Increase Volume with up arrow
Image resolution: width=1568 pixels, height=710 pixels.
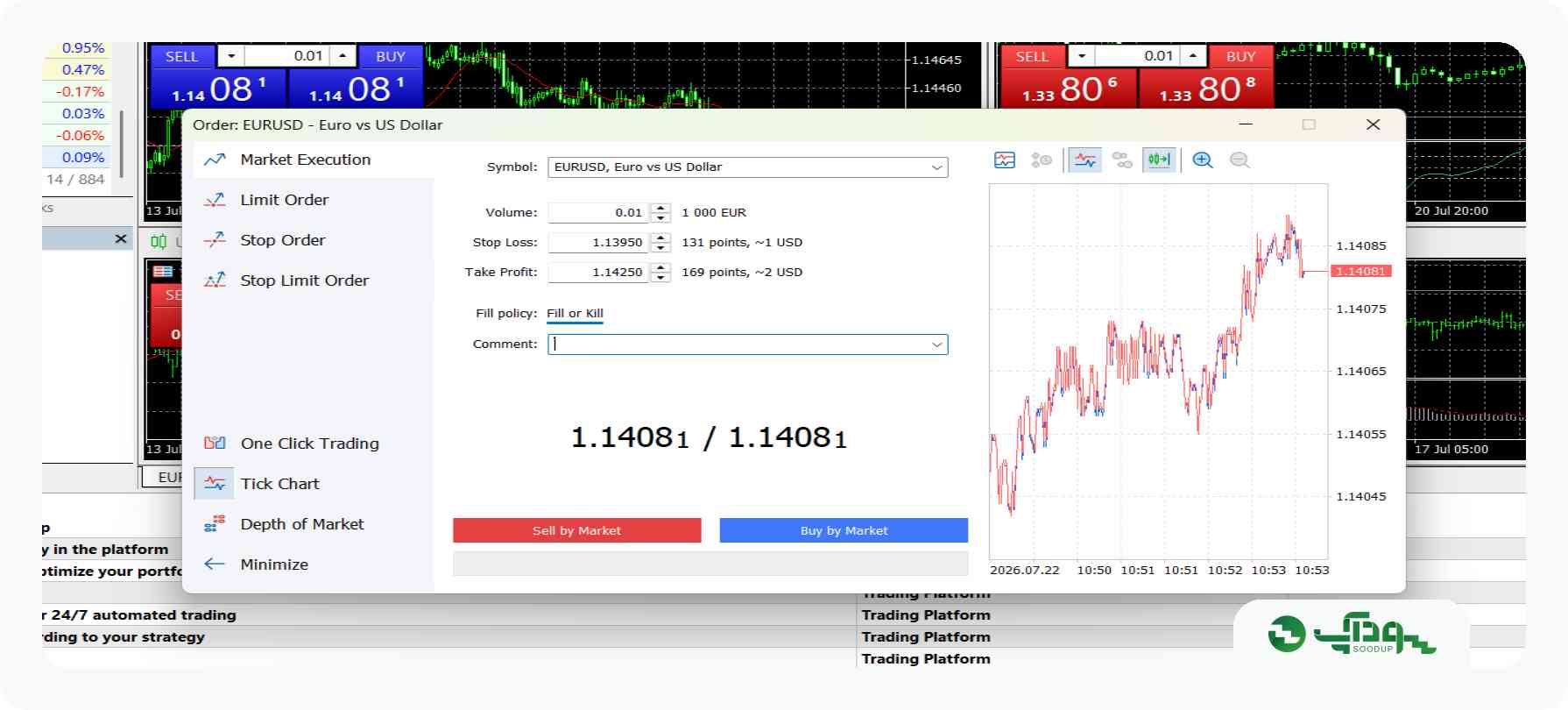click(661, 209)
